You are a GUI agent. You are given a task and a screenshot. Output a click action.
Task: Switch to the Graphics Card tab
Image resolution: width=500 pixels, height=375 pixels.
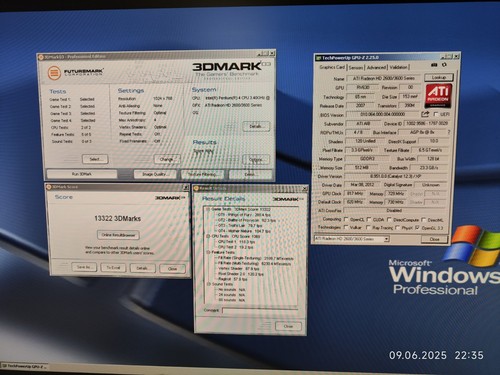332,67
